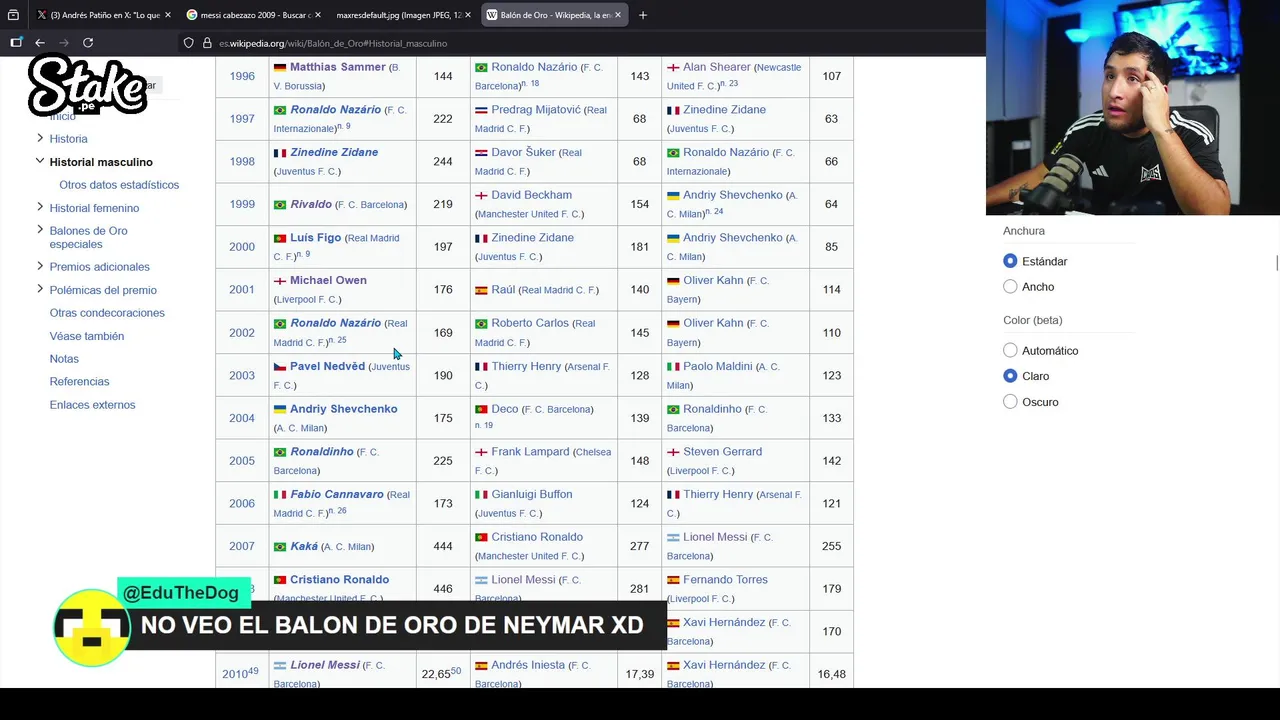Jump to Véase también section

[87, 336]
